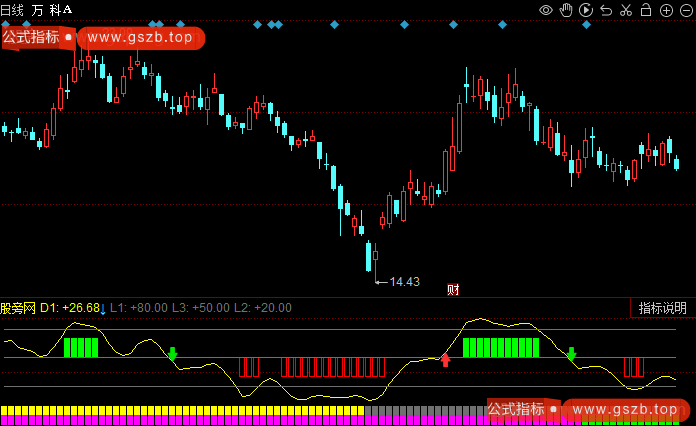The width and height of the screenshot is (696, 426).
Task: Zoom in with the plus icon
Action: click(x=665, y=10)
